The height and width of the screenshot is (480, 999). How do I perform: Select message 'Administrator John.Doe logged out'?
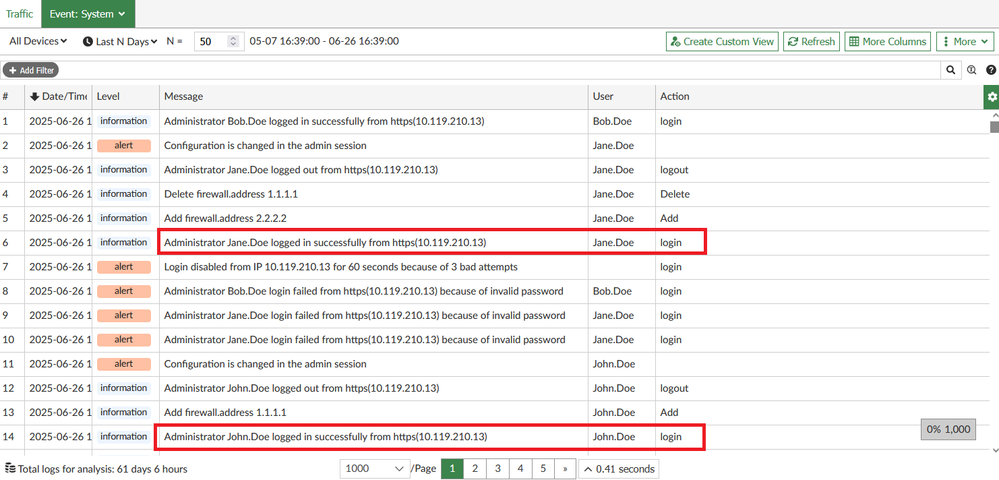click(x=301, y=388)
